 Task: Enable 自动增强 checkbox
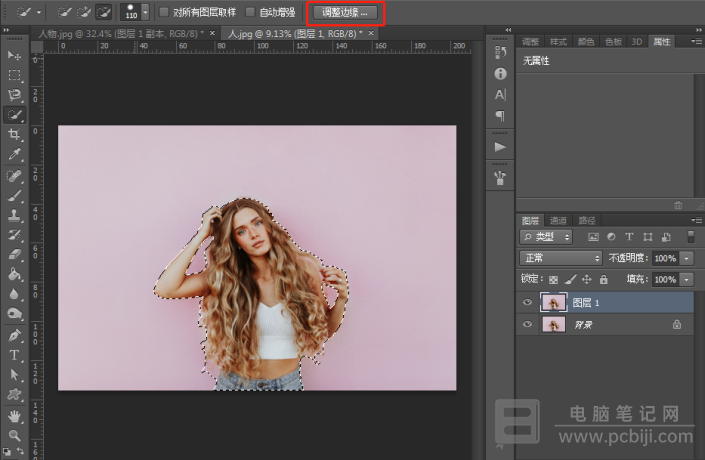250,13
